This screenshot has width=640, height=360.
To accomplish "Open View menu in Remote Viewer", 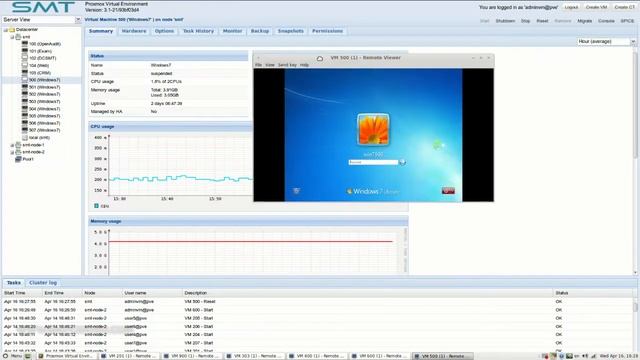I will pos(270,65).
